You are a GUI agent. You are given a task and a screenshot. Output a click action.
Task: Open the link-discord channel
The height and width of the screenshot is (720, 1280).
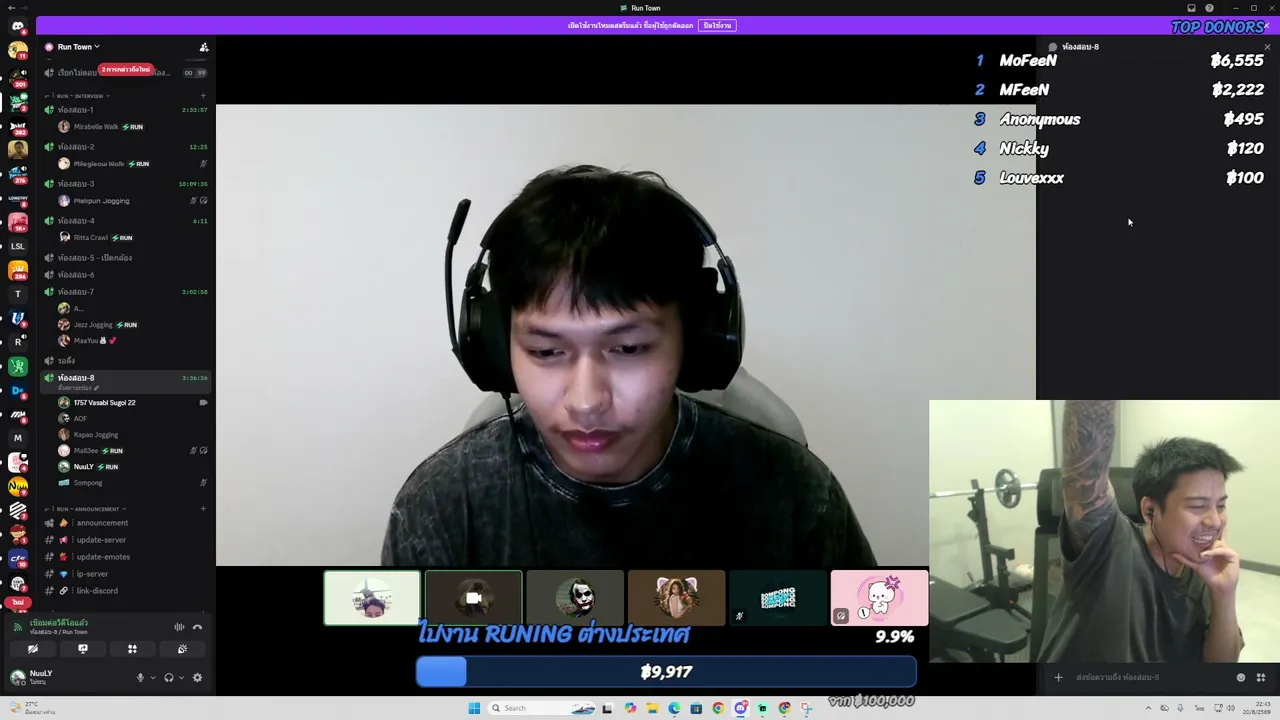[126, 591]
